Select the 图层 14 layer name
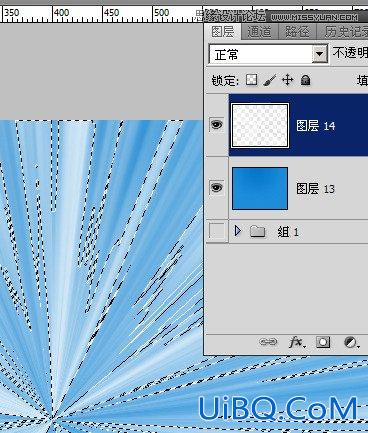 [x=316, y=126]
